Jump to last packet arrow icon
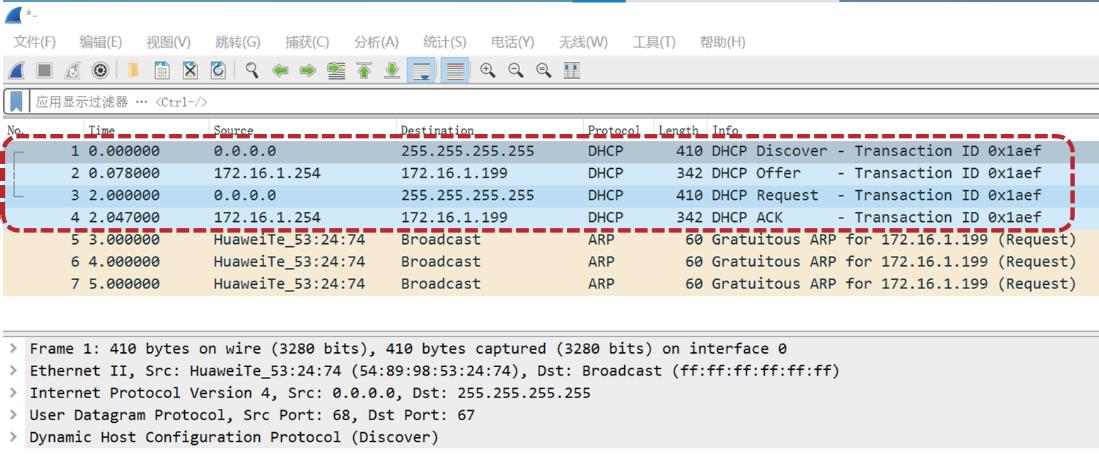The height and width of the screenshot is (458, 1099). pyautogui.click(x=392, y=70)
